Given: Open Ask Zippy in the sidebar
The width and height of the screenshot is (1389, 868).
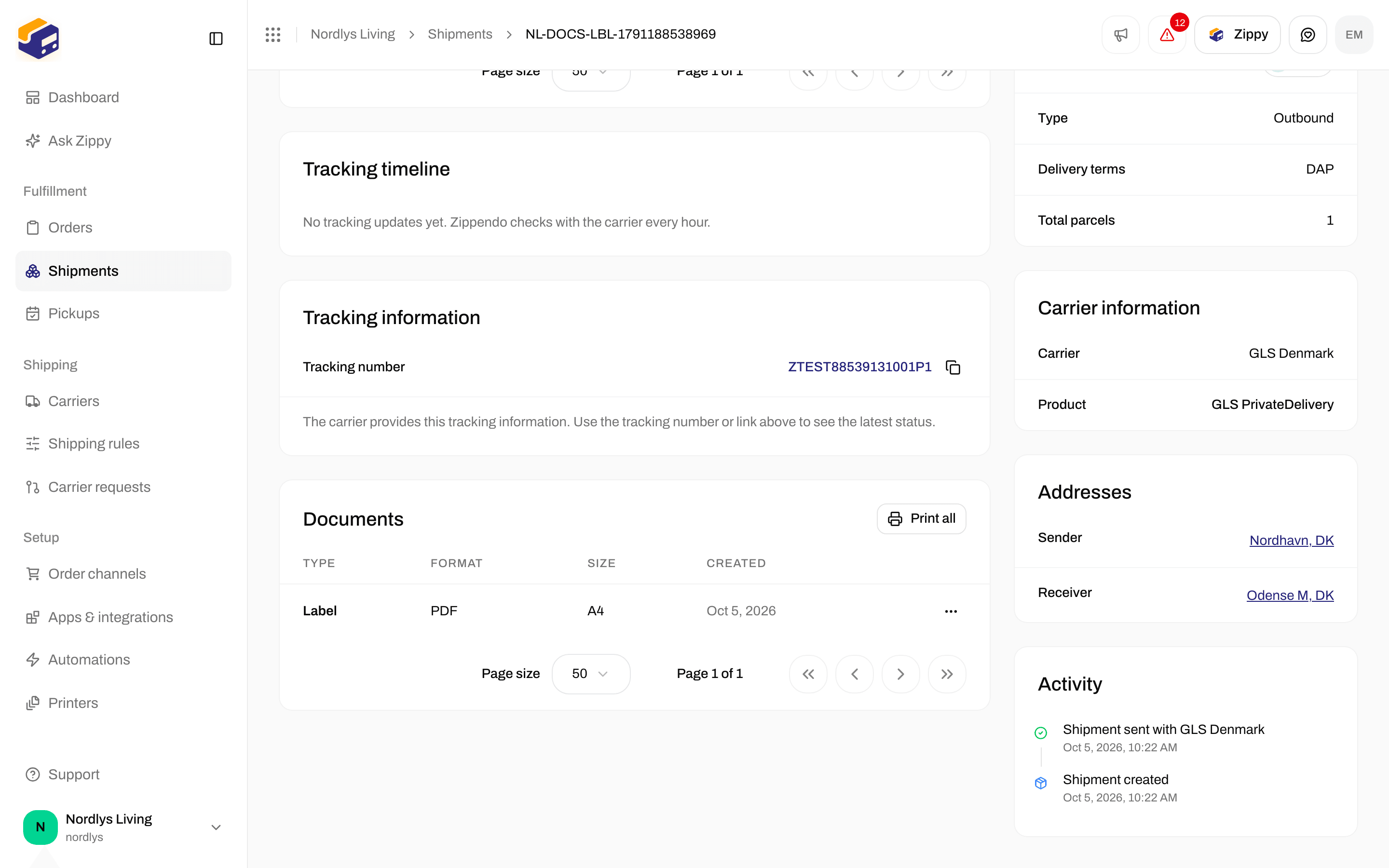Looking at the screenshot, I should 123,141.
